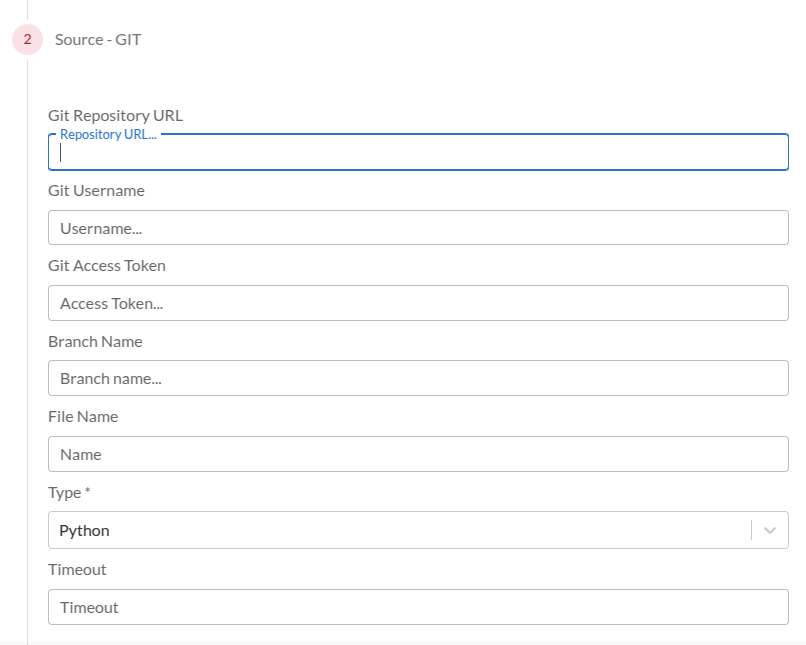The image size is (806, 645).
Task: Click the Timeout input field
Action: point(418,607)
